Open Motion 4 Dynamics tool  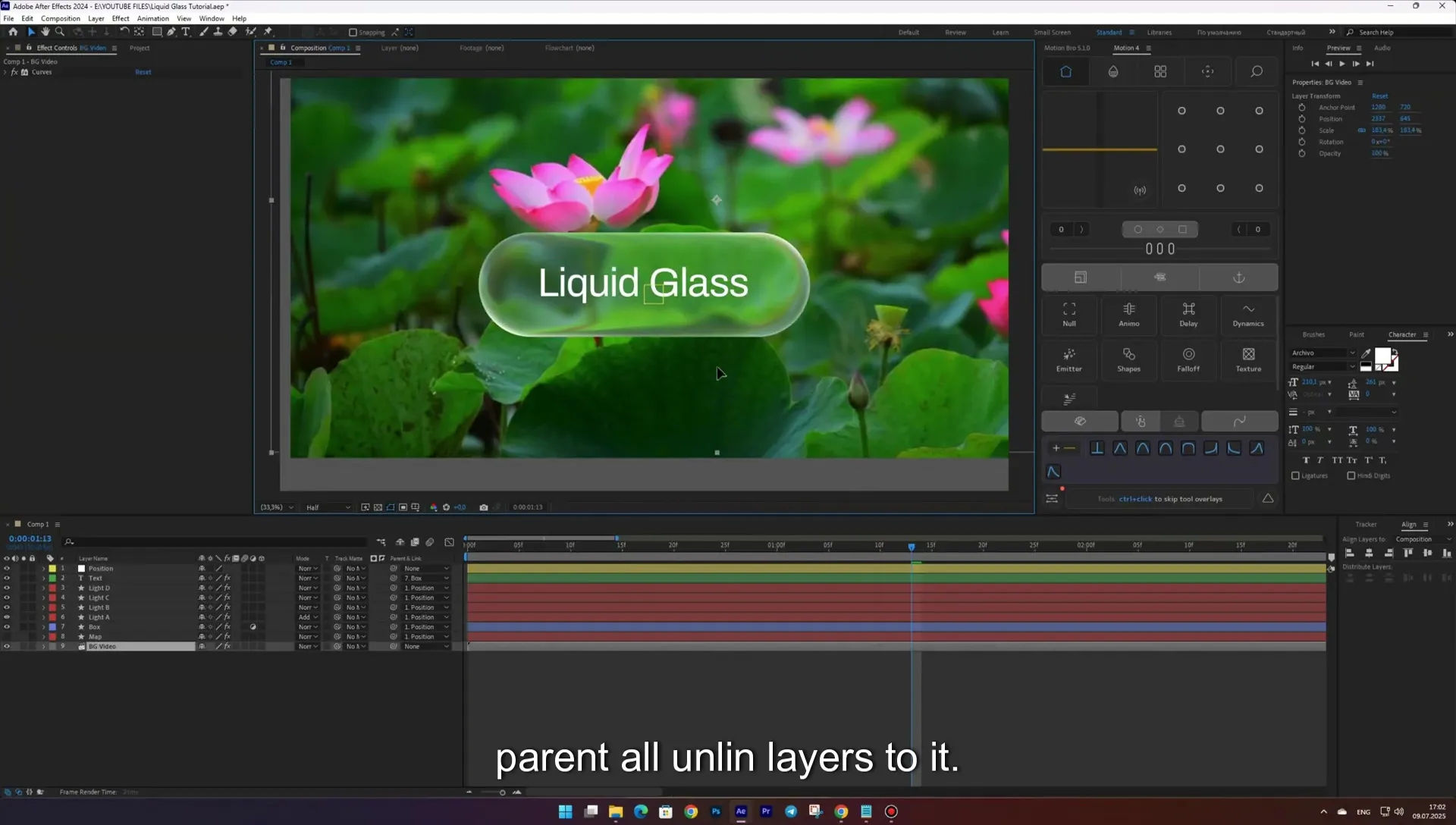tap(1248, 314)
